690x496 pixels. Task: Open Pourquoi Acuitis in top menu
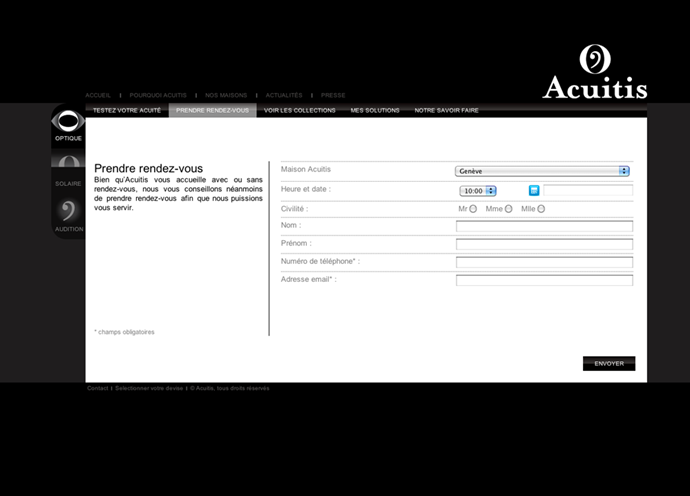158,95
